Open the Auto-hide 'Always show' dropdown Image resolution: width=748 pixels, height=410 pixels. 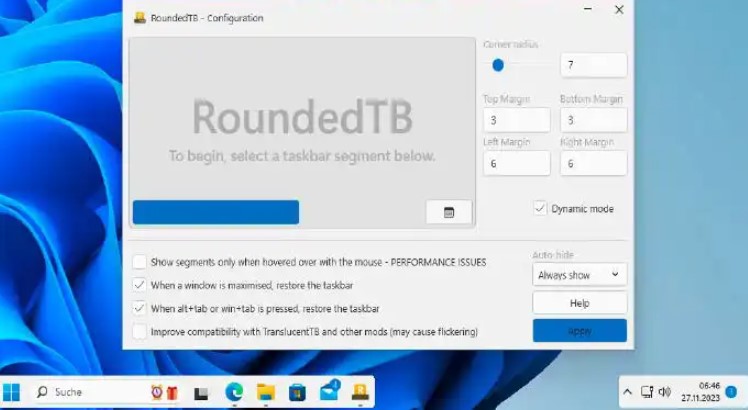tap(580, 275)
